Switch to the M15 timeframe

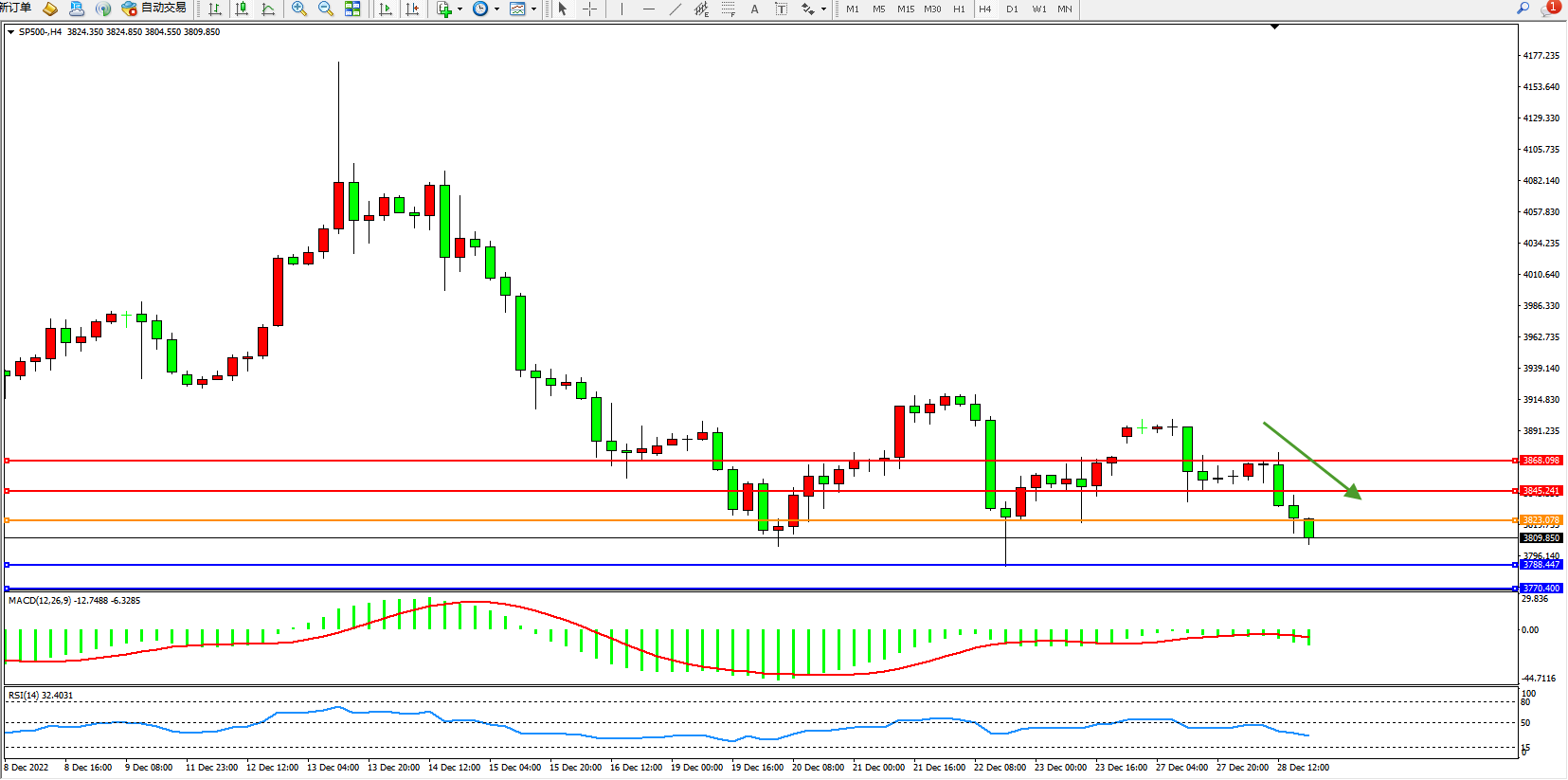point(906,9)
